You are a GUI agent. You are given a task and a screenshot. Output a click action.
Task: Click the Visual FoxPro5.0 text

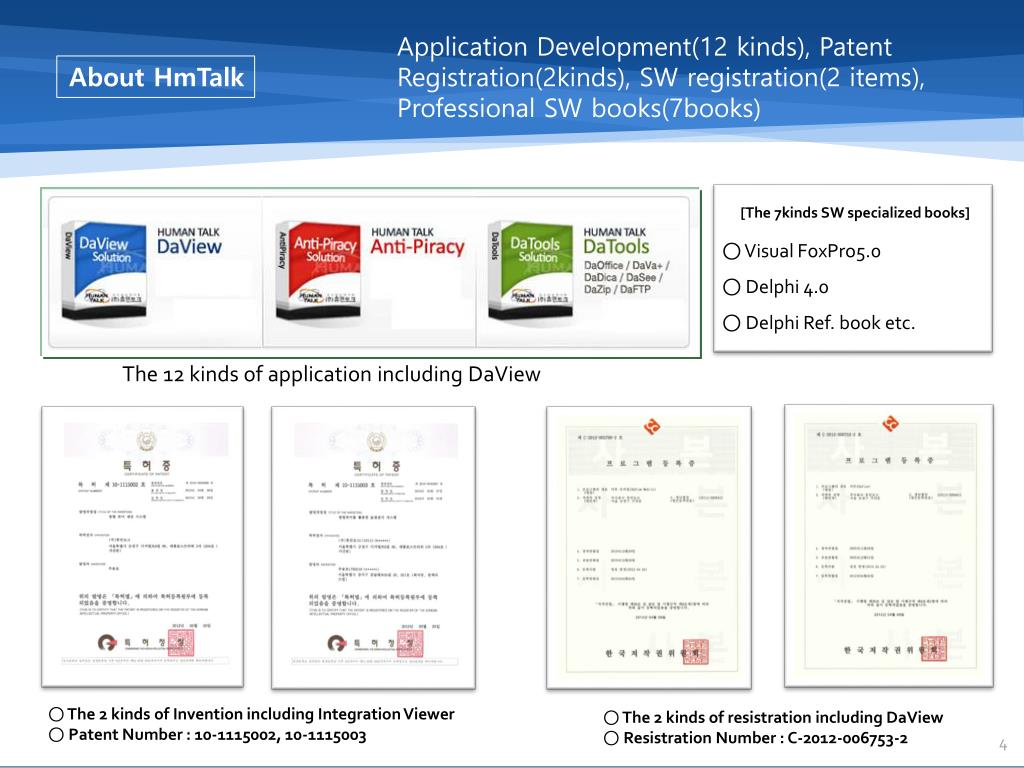(x=812, y=251)
